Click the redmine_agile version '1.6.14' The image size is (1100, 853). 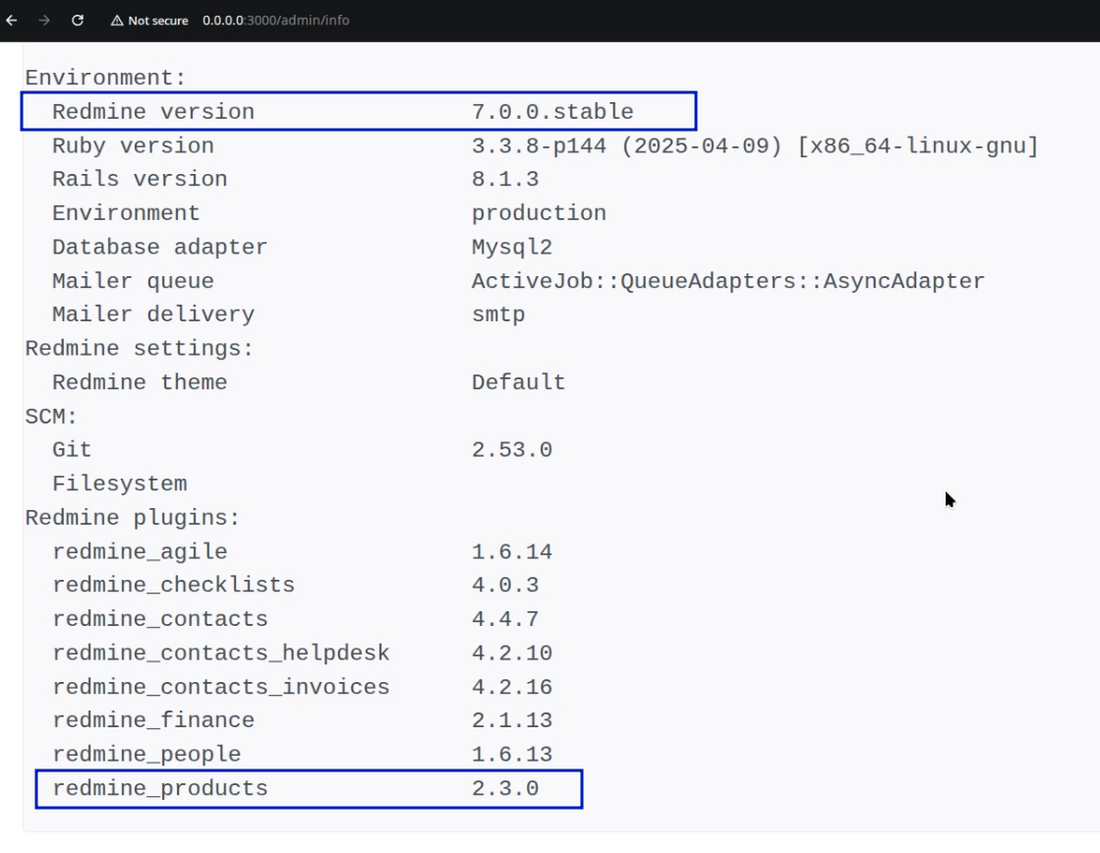pos(512,552)
